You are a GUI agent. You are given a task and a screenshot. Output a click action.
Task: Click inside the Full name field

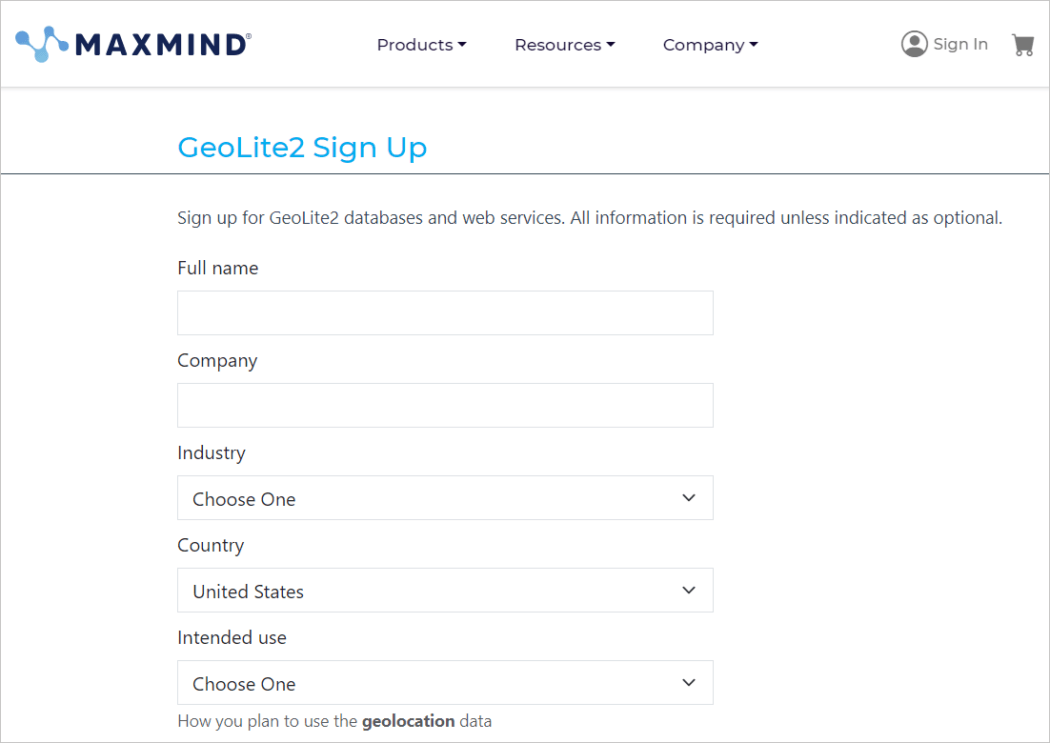point(445,312)
